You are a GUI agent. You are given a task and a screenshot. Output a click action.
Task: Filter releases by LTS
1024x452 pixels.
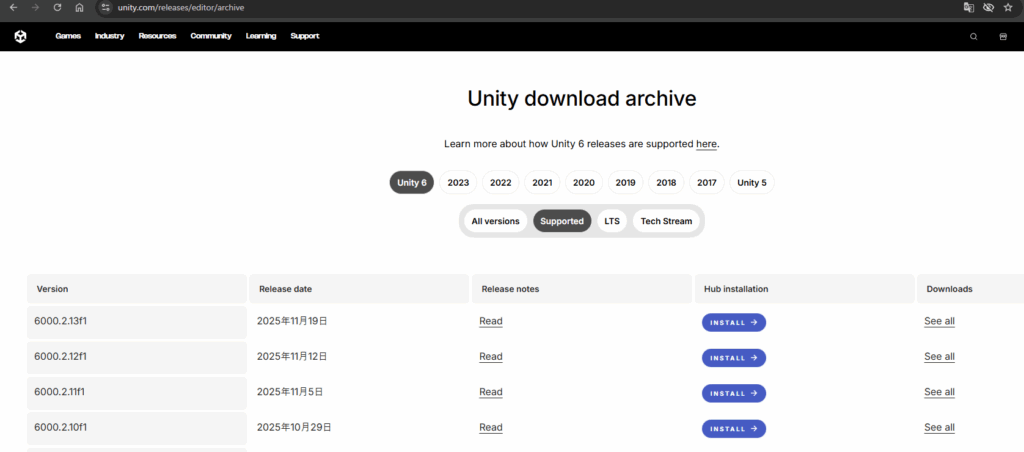pyautogui.click(x=612, y=221)
